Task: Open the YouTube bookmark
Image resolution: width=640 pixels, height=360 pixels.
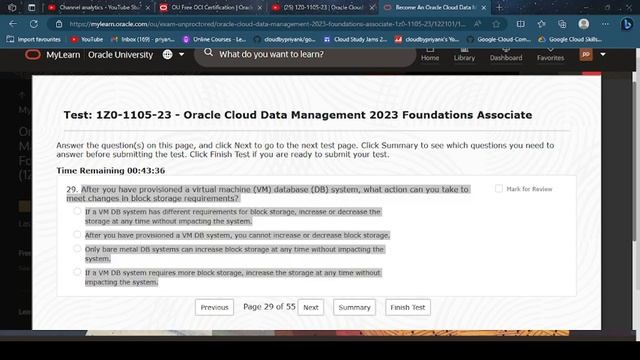Action: 87,40
